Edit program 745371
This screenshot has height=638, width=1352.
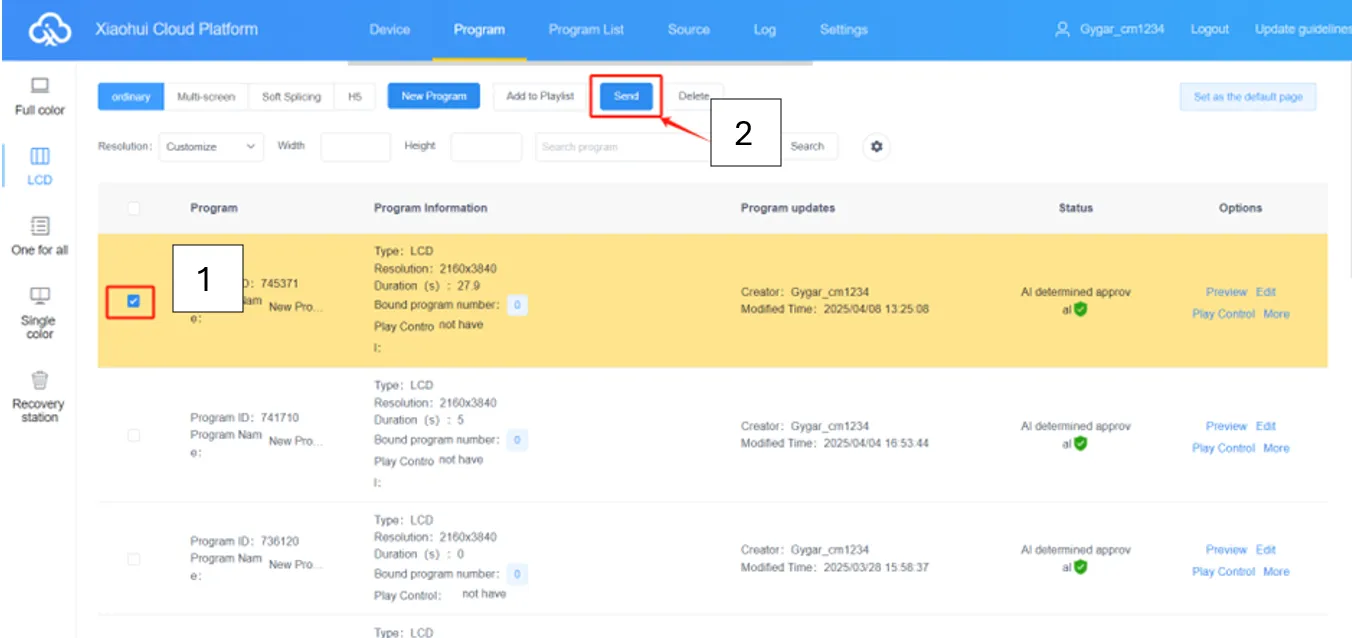1266,292
